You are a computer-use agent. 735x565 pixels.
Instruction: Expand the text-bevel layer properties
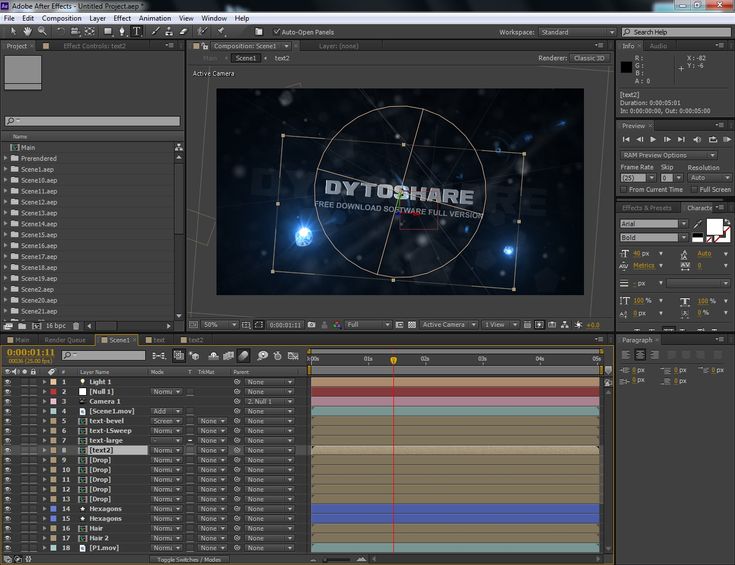pos(44,420)
